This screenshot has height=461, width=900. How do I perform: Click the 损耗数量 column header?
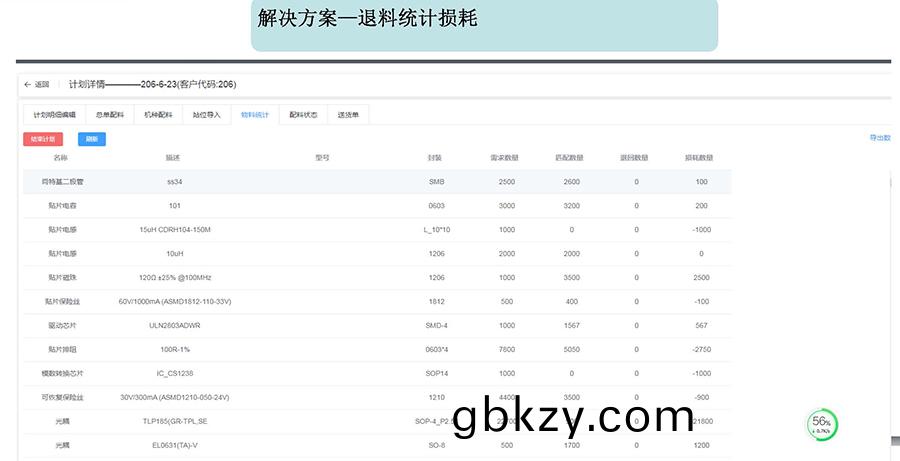click(698, 158)
